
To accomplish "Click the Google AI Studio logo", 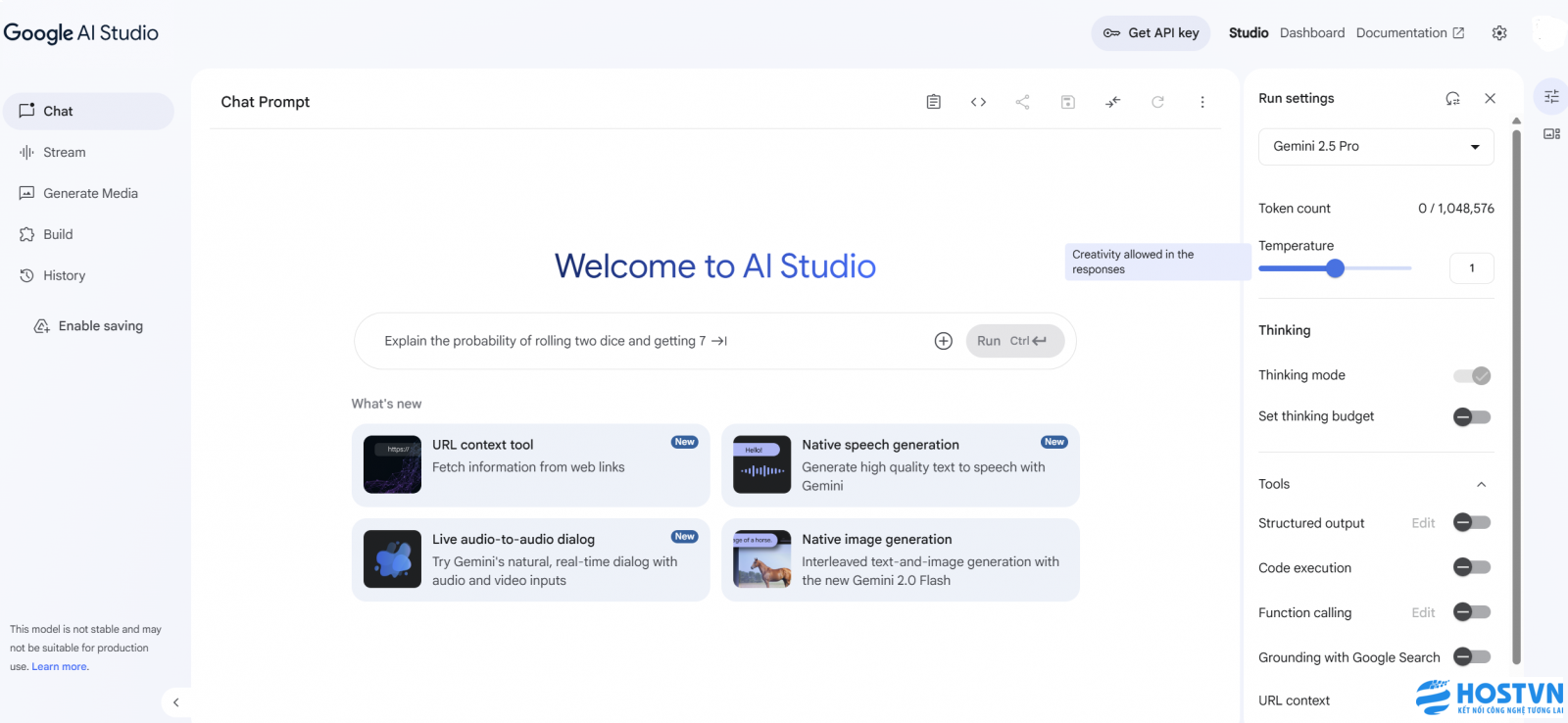I will (x=81, y=33).
